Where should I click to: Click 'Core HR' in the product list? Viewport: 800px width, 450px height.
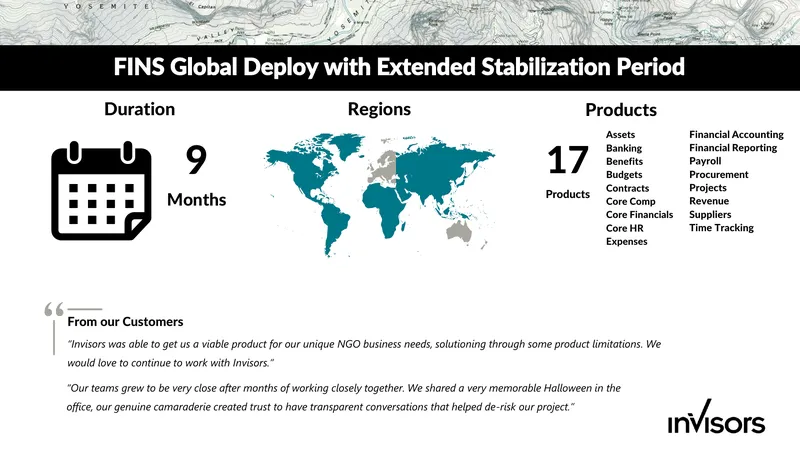coord(624,228)
